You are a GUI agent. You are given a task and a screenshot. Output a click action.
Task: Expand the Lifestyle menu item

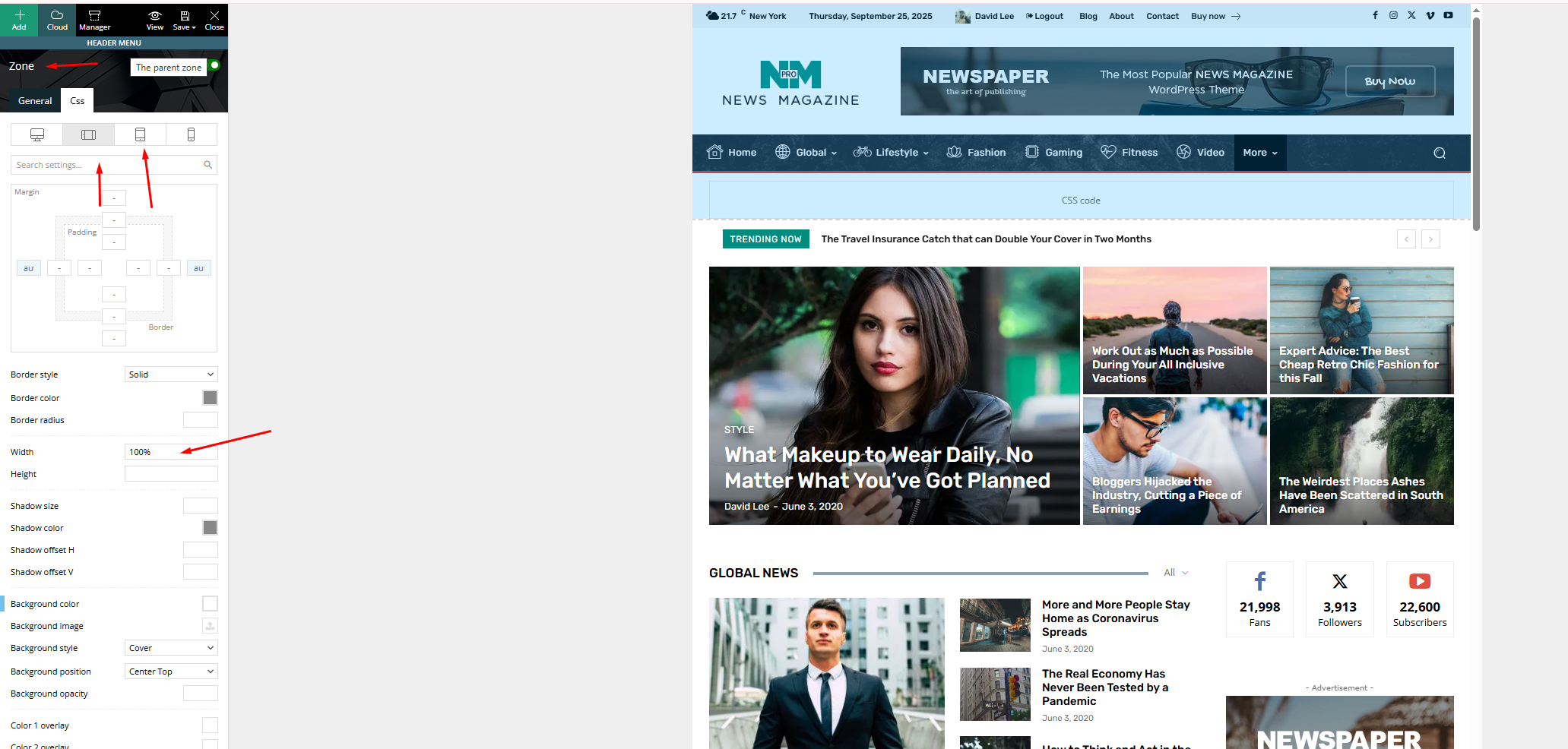891,153
